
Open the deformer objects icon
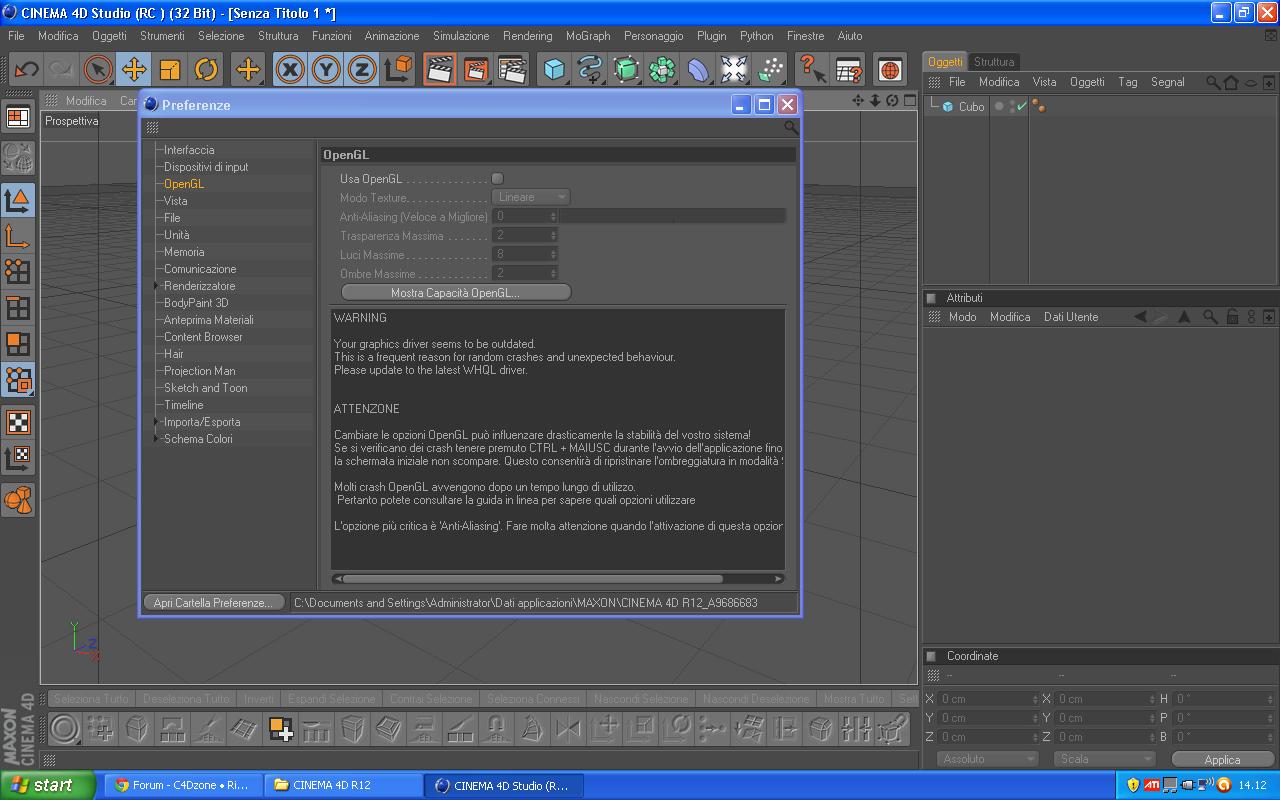point(698,69)
